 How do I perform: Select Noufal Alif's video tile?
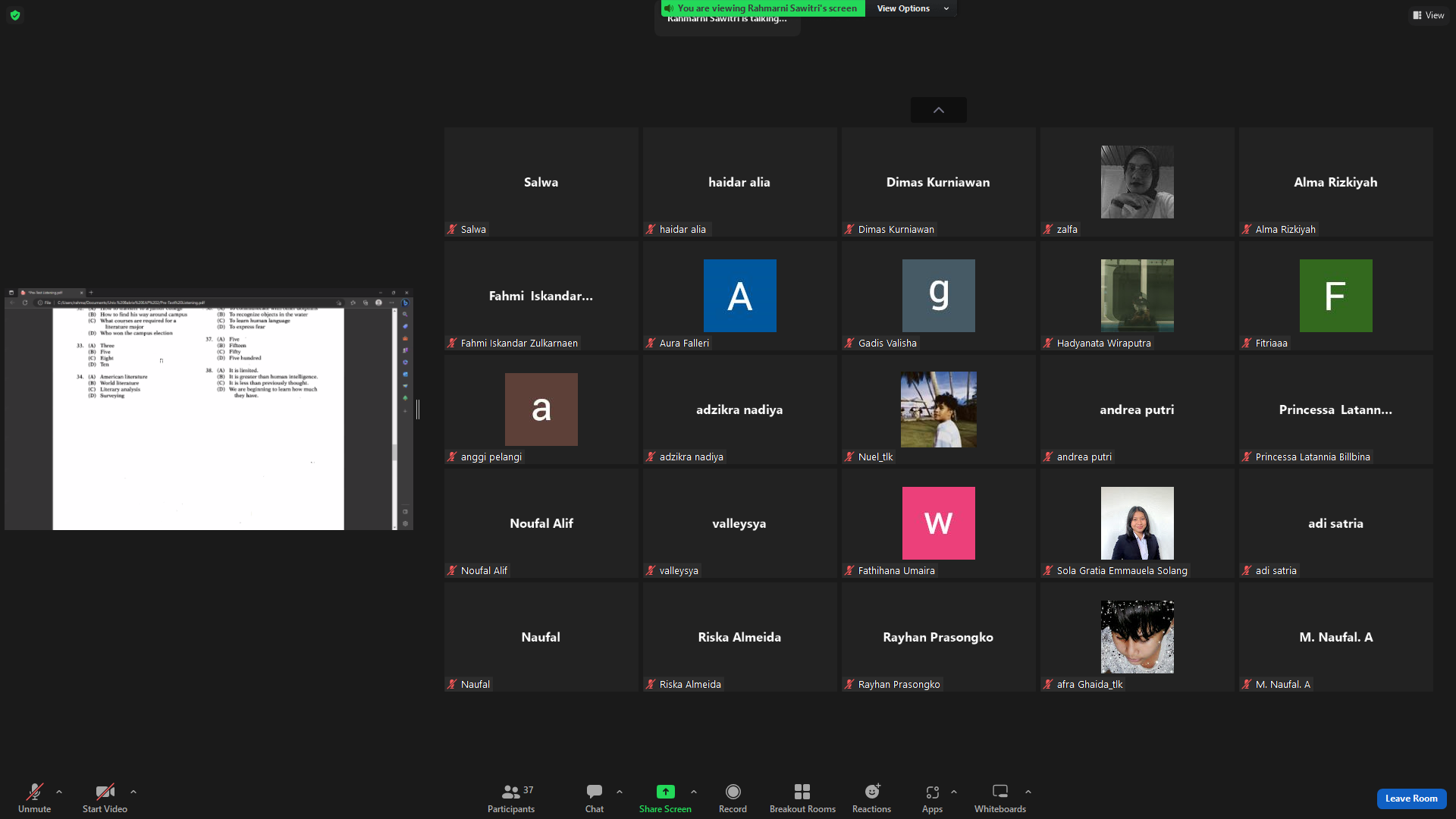[x=541, y=523]
